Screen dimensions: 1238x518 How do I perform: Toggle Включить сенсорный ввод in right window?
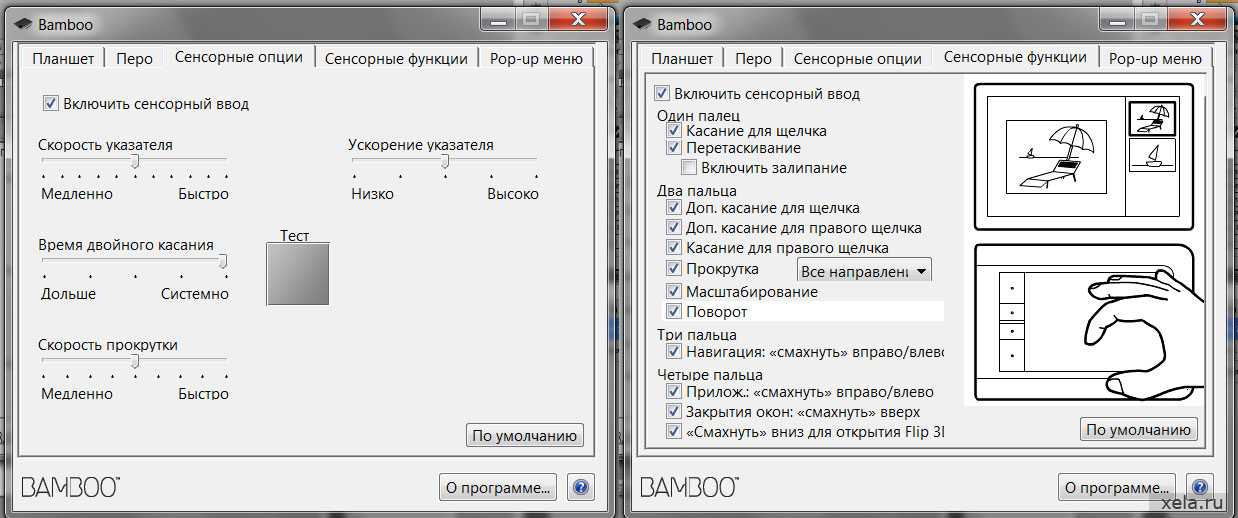[661, 93]
